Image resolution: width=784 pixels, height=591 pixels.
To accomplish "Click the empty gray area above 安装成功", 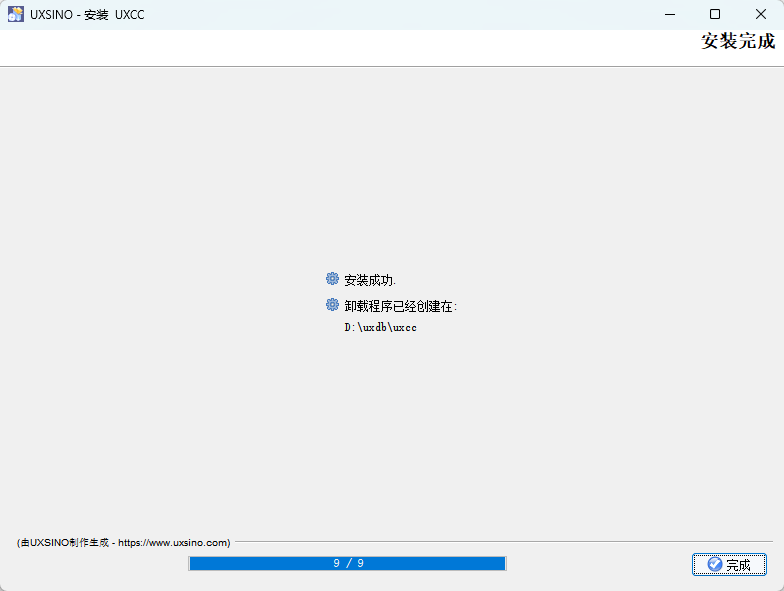I will coord(390,170).
